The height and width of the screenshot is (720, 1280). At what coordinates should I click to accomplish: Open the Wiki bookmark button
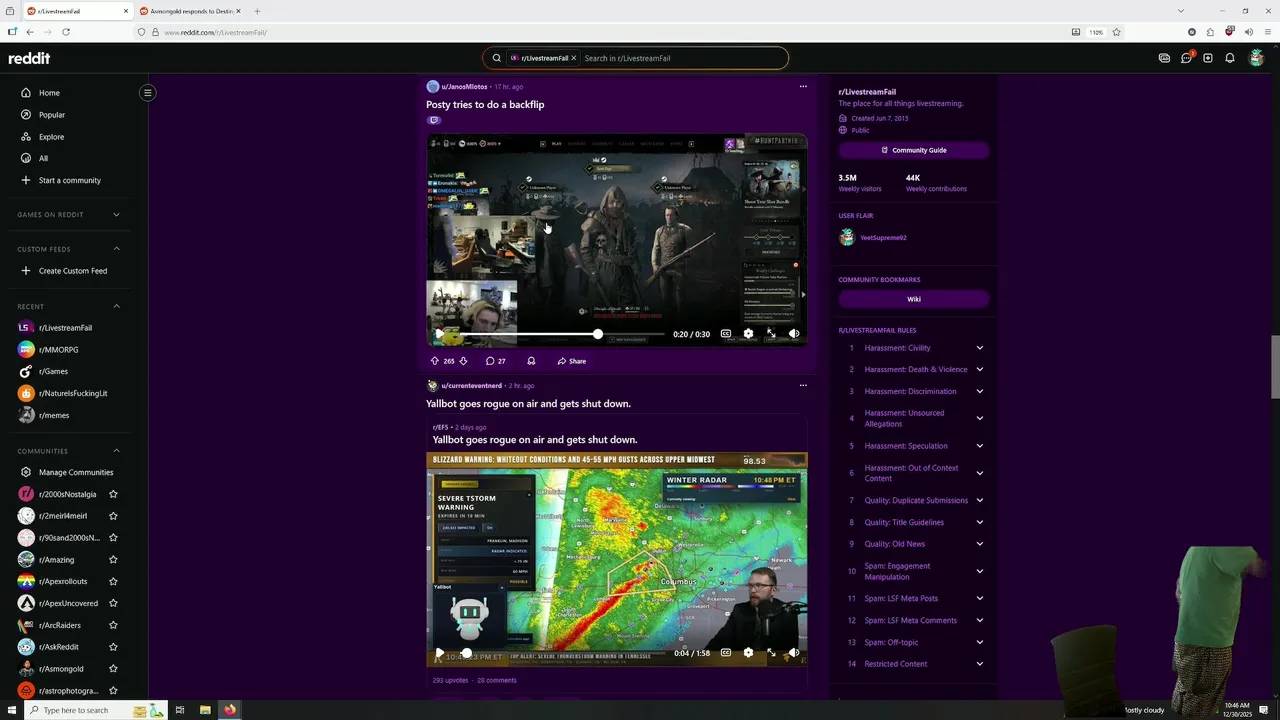pyautogui.click(x=914, y=299)
